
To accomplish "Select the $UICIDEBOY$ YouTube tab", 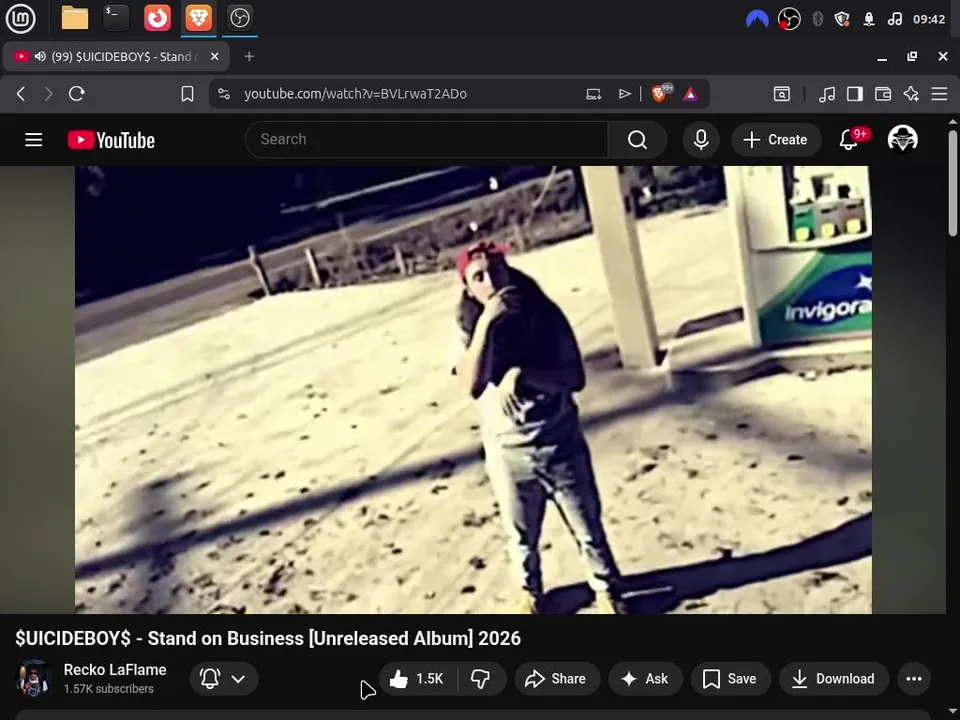I will point(116,57).
